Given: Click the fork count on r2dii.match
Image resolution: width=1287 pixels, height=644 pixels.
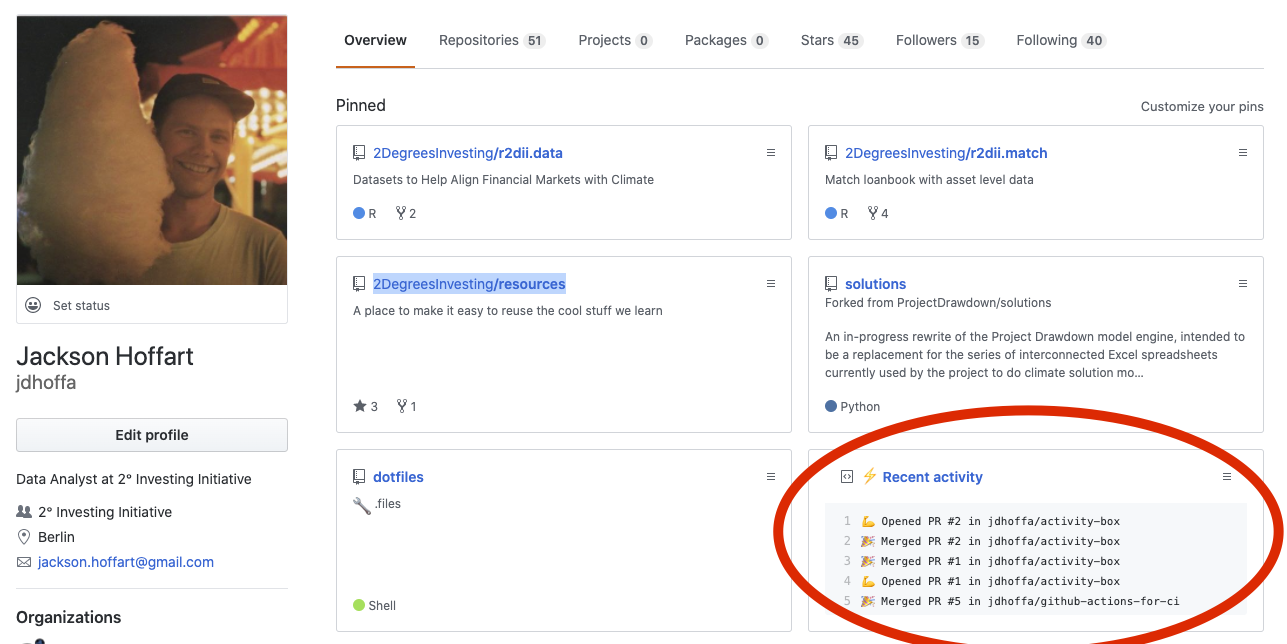Looking at the screenshot, I should [878, 213].
